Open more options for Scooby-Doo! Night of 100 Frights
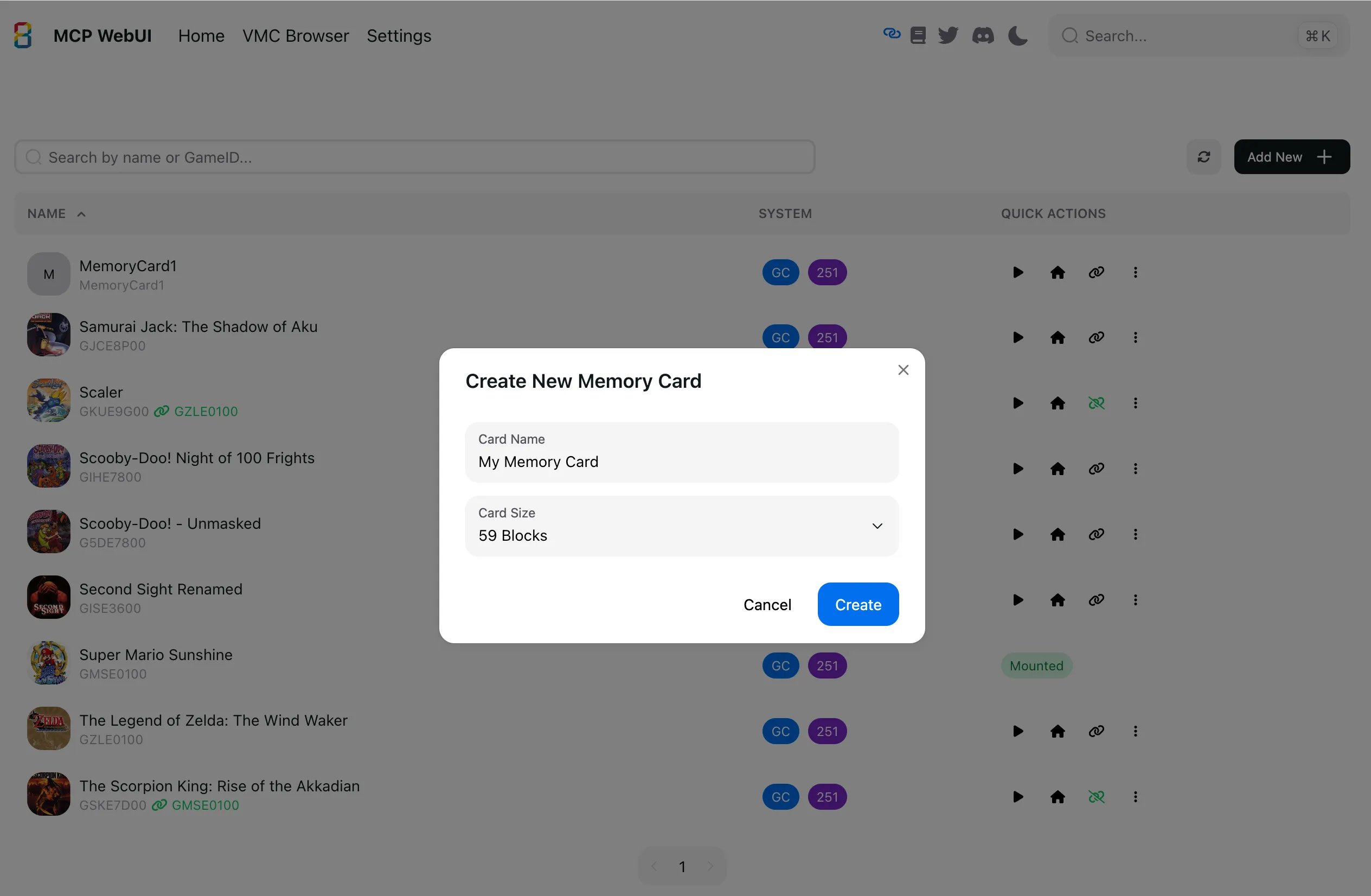Image resolution: width=1371 pixels, height=896 pixels. 1135,469
